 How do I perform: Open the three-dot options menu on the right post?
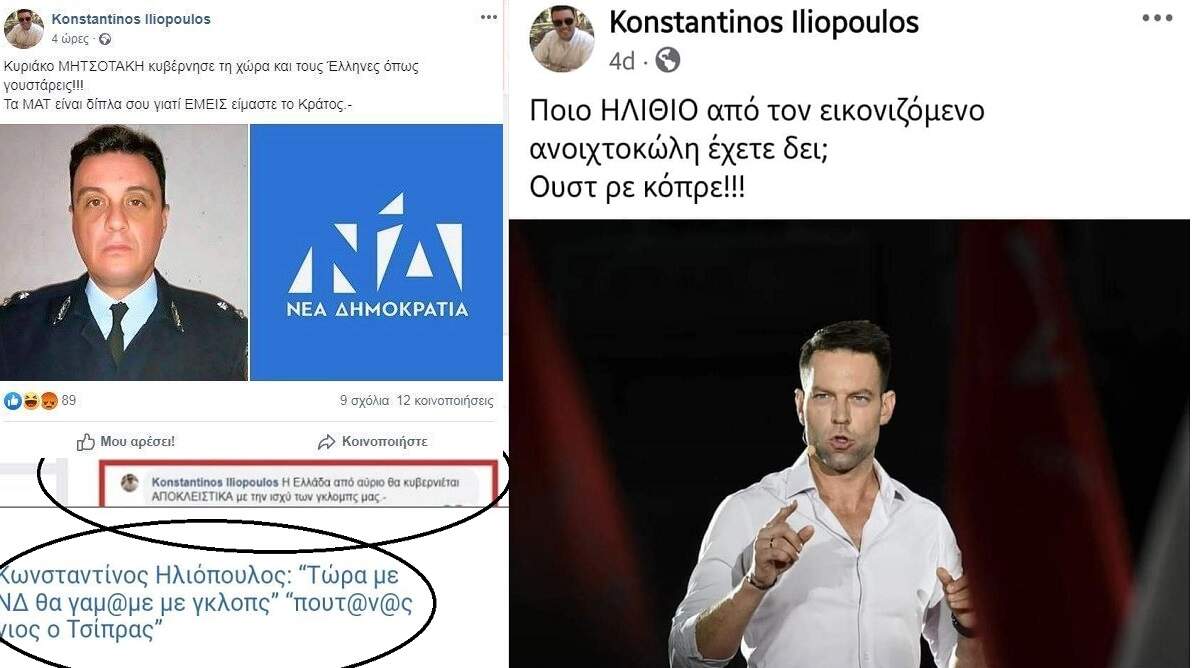[1157, 18]
